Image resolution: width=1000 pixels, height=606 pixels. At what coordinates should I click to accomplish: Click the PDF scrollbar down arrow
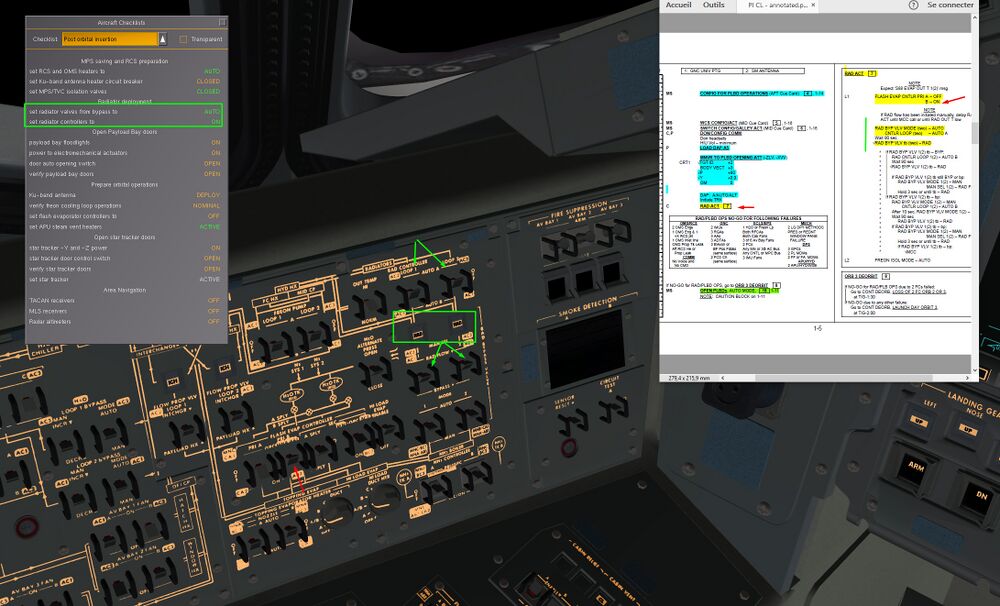(x=974, y=370)
